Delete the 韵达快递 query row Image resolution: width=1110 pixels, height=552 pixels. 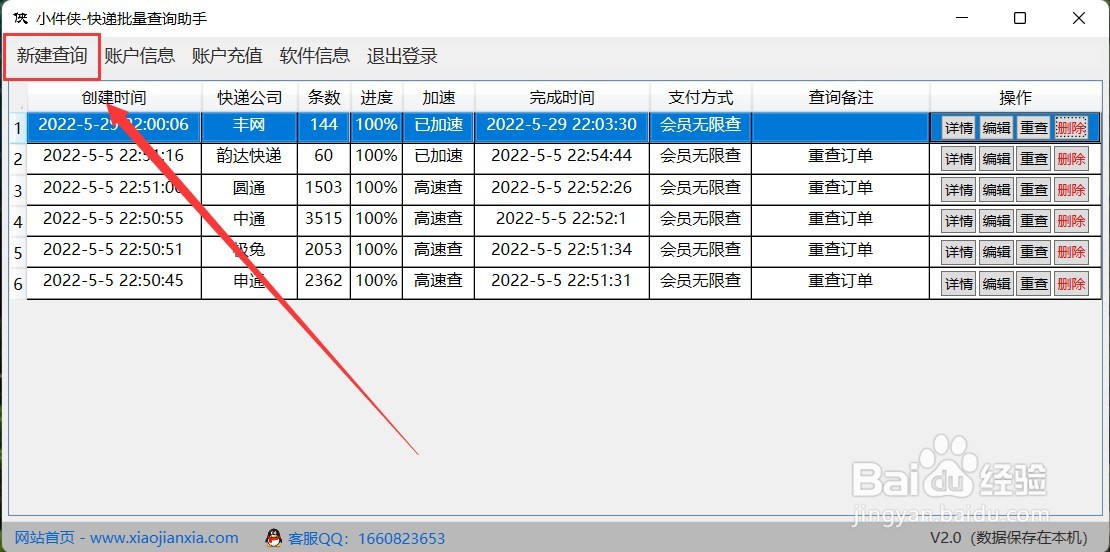(1071, 159)
